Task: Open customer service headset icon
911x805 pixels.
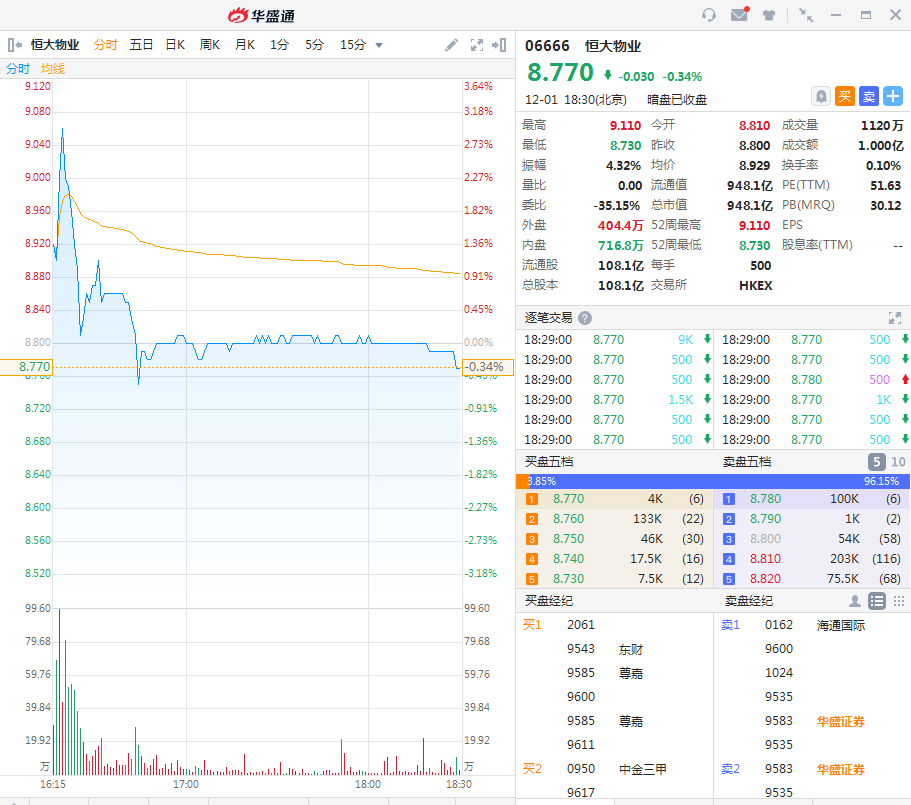Action: pyautogui.click(x=708, y=15)
